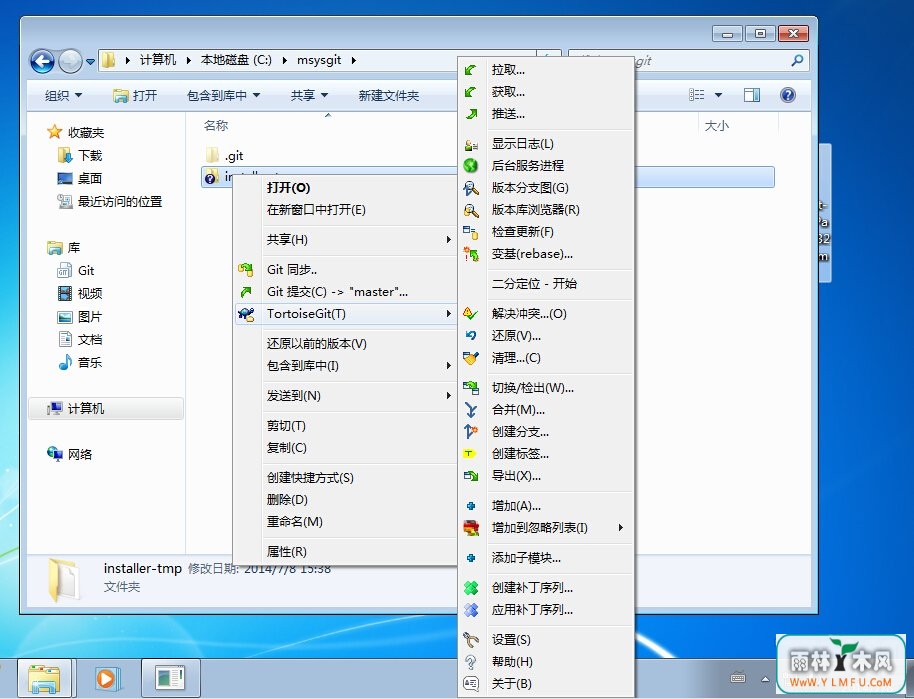Expand the 增加到忽略列表 submenu arrow
This screenshot has height=699, width=914.
click(x=621, y=528)
